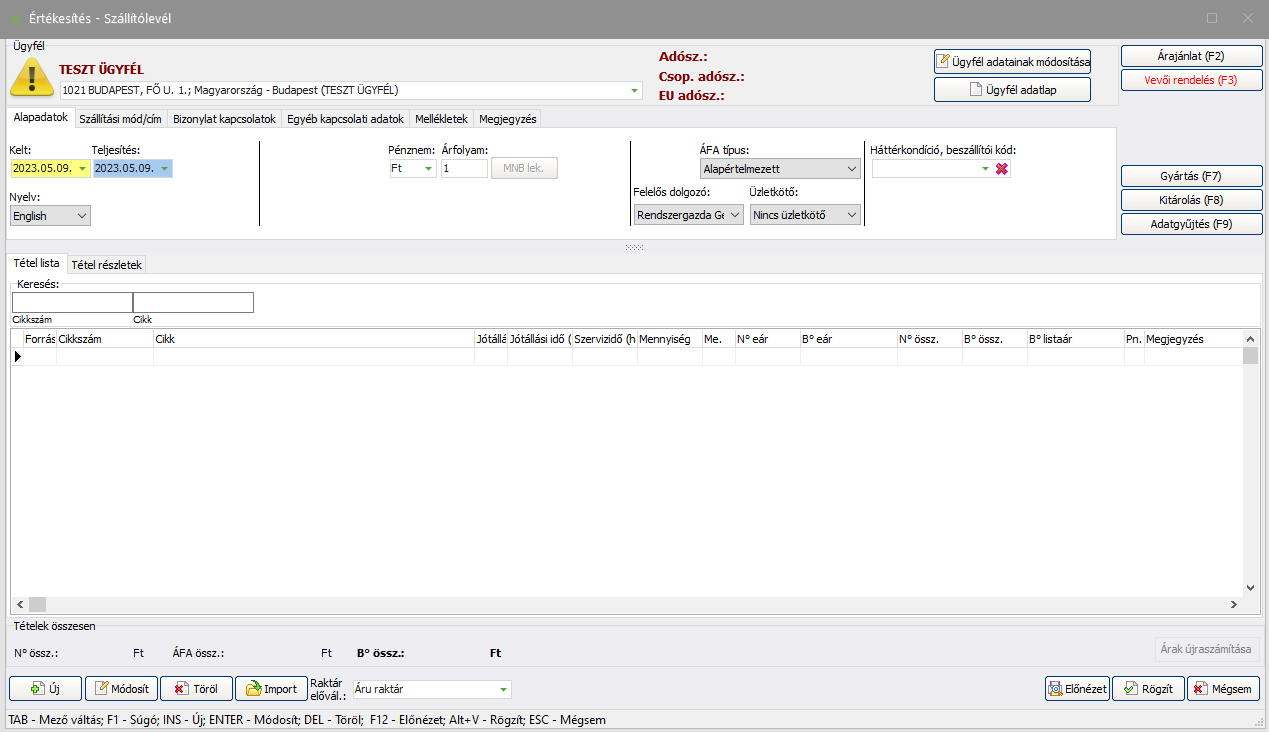Image resolution: width=1269 pixels, height=732 pixels.
Task: Open the Kelt date dropdown
Action: click(x=82, y=169)
